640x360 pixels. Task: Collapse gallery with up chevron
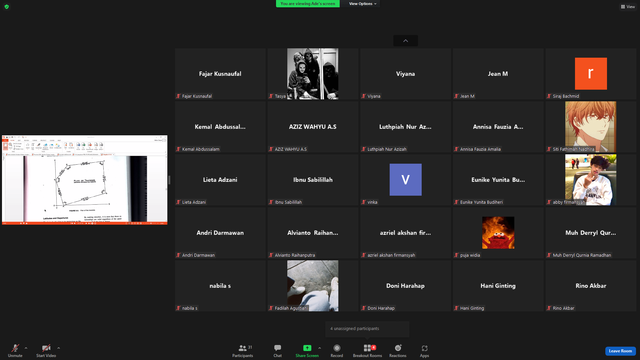[405, 41]
